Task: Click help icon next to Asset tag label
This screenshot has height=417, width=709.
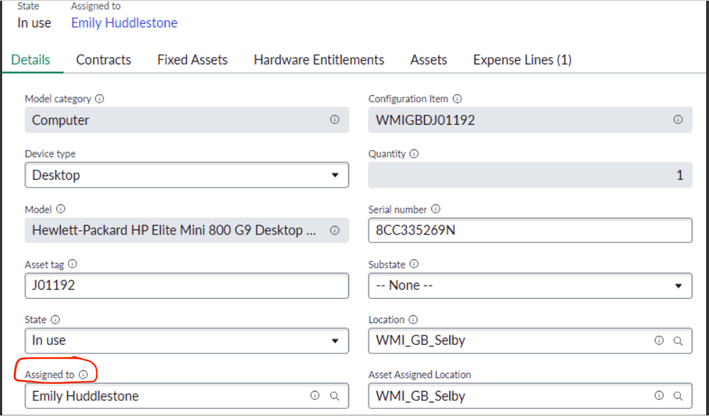Action: (x=72, y=265)
